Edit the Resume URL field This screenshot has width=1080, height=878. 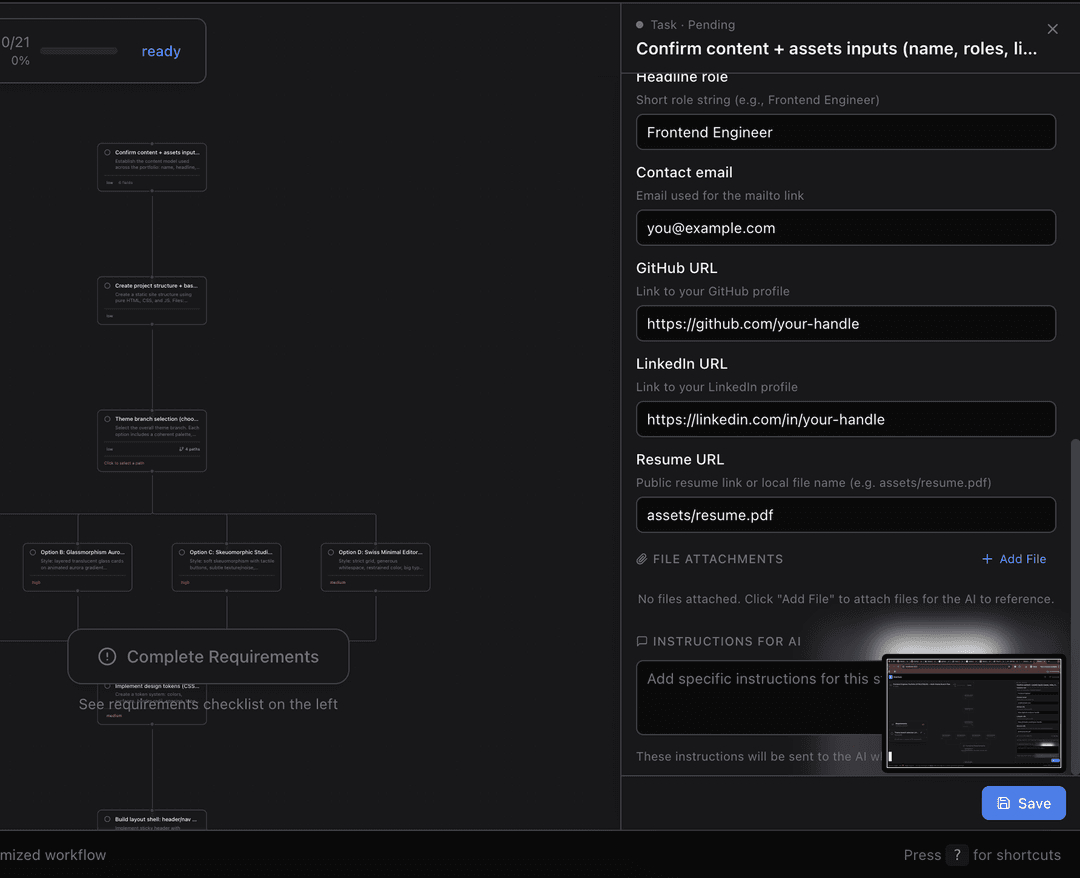845,515
